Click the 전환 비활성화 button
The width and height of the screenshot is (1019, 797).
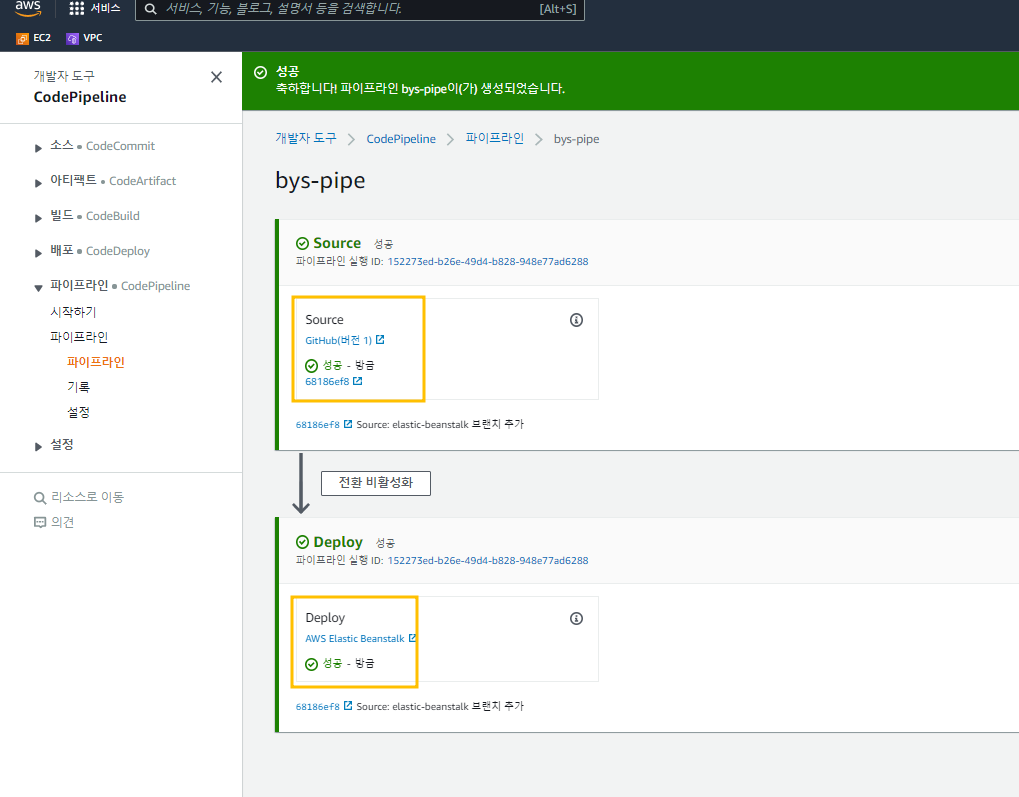tap(376, 483)
